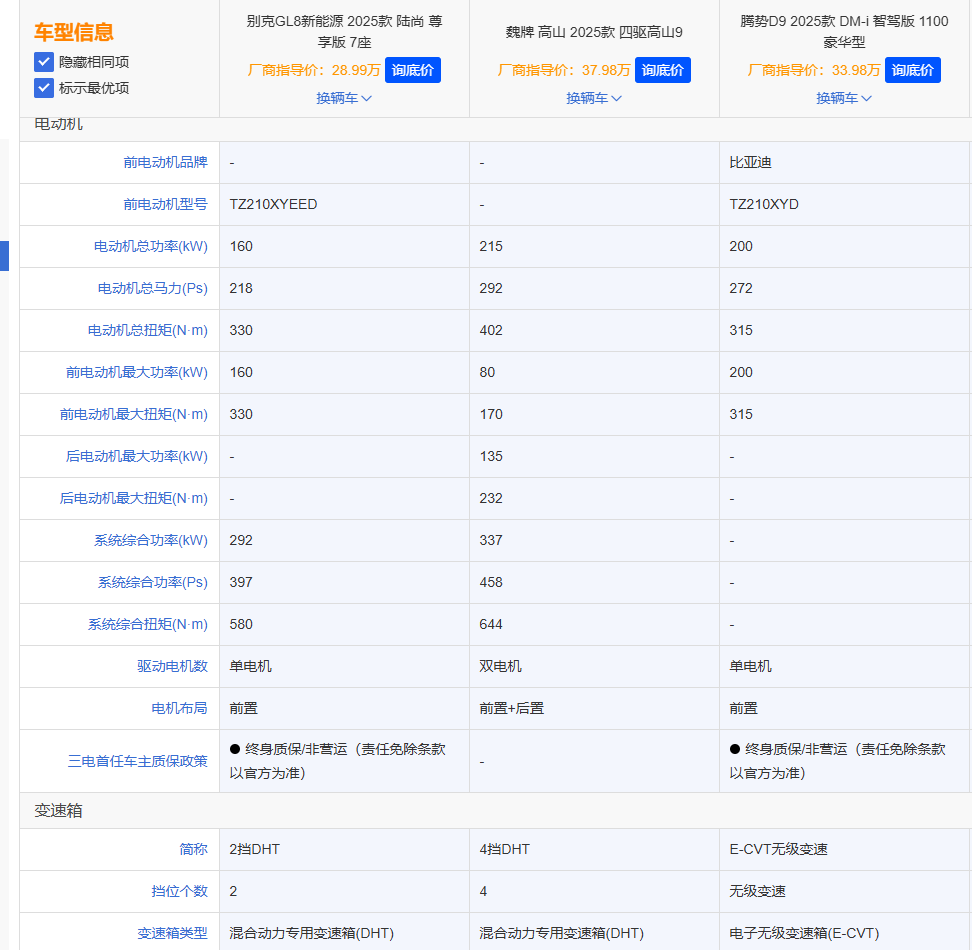
Task: Click the 前电动机最大扭矩(N·m) label
Action: [x=133, y=415]
